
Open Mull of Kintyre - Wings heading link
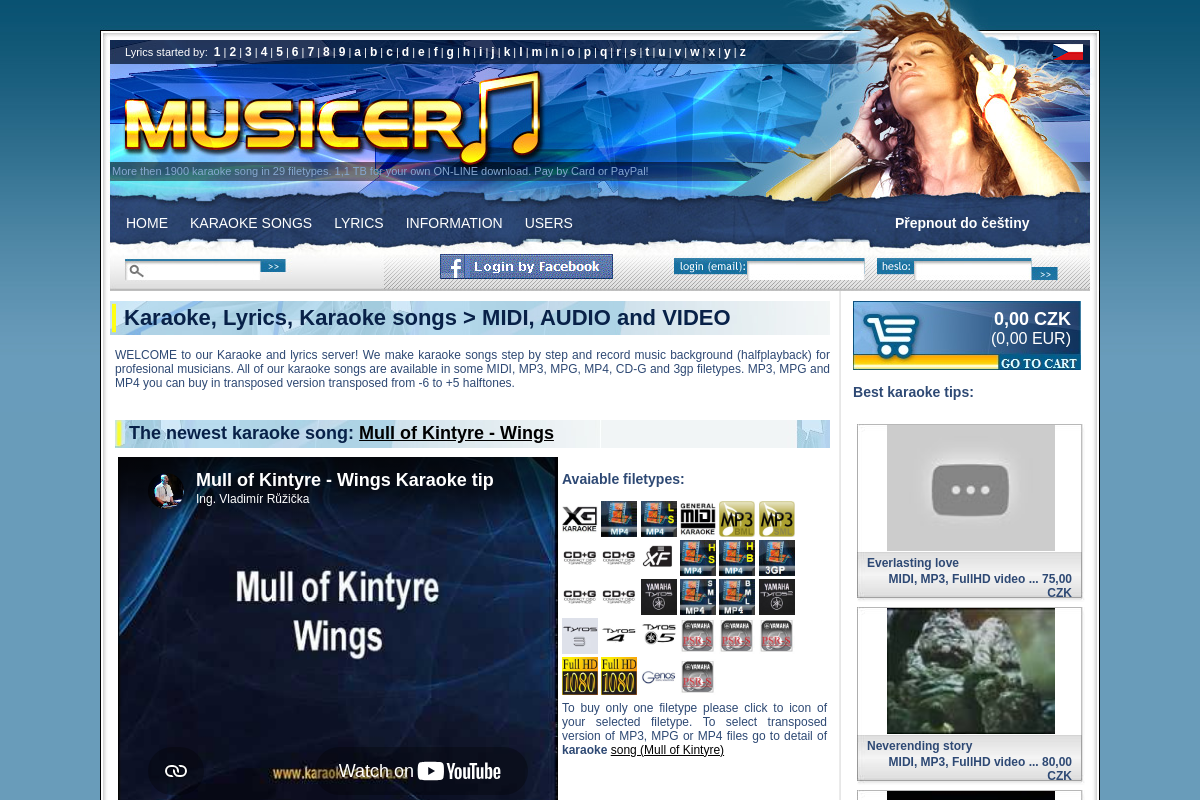pyautogui.click(x=456, y=433)
